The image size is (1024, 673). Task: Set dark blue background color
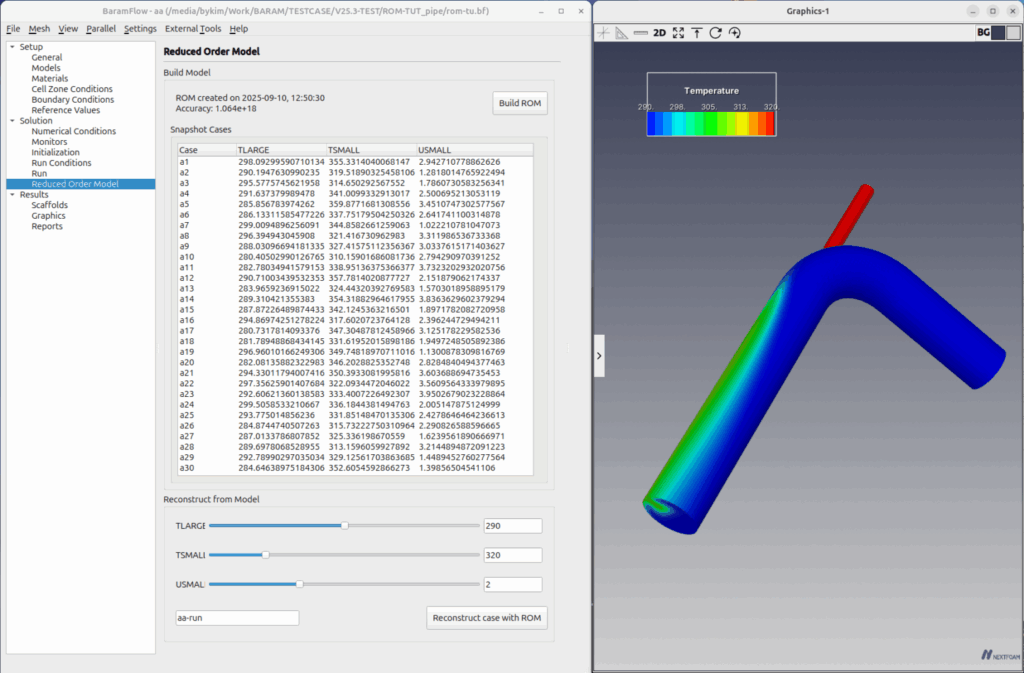click(x=997, y=33)
